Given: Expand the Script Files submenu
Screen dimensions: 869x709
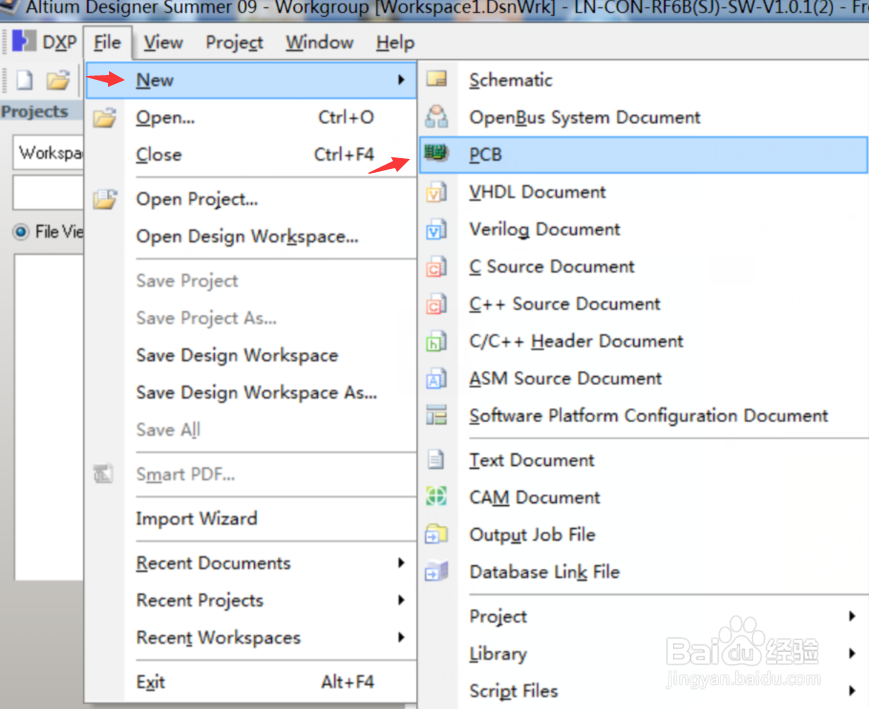Looking at the screenshot, I should click(x=852, y=691).
